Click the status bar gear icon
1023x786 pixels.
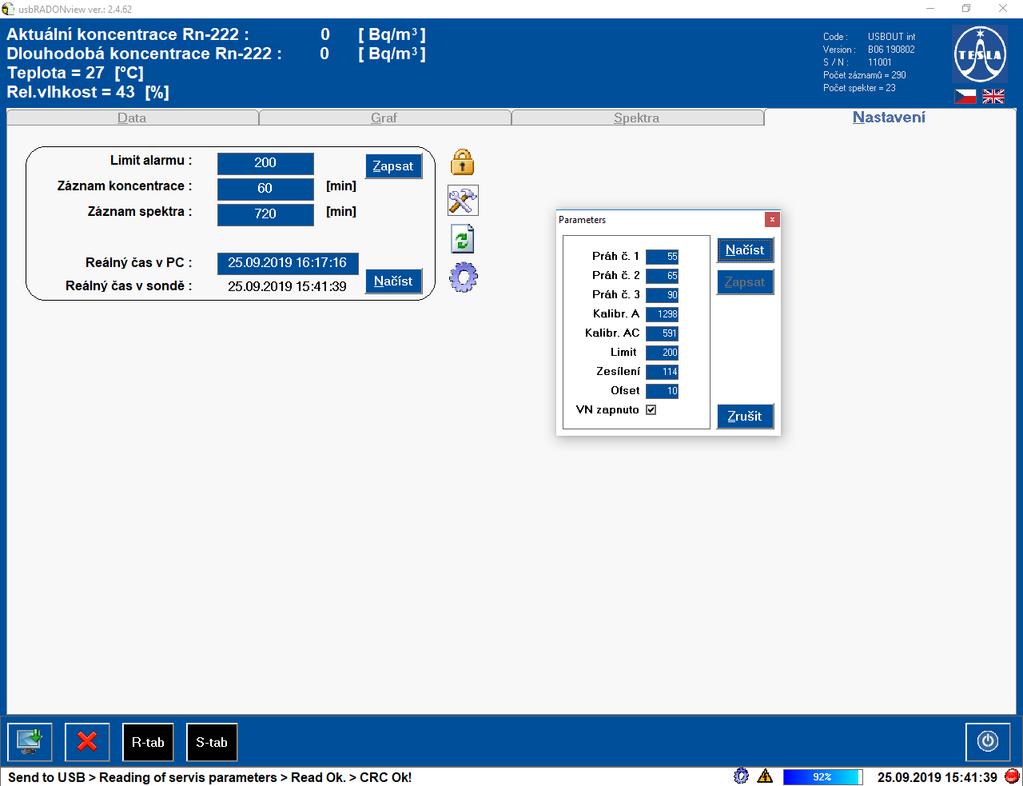[741, 776]
